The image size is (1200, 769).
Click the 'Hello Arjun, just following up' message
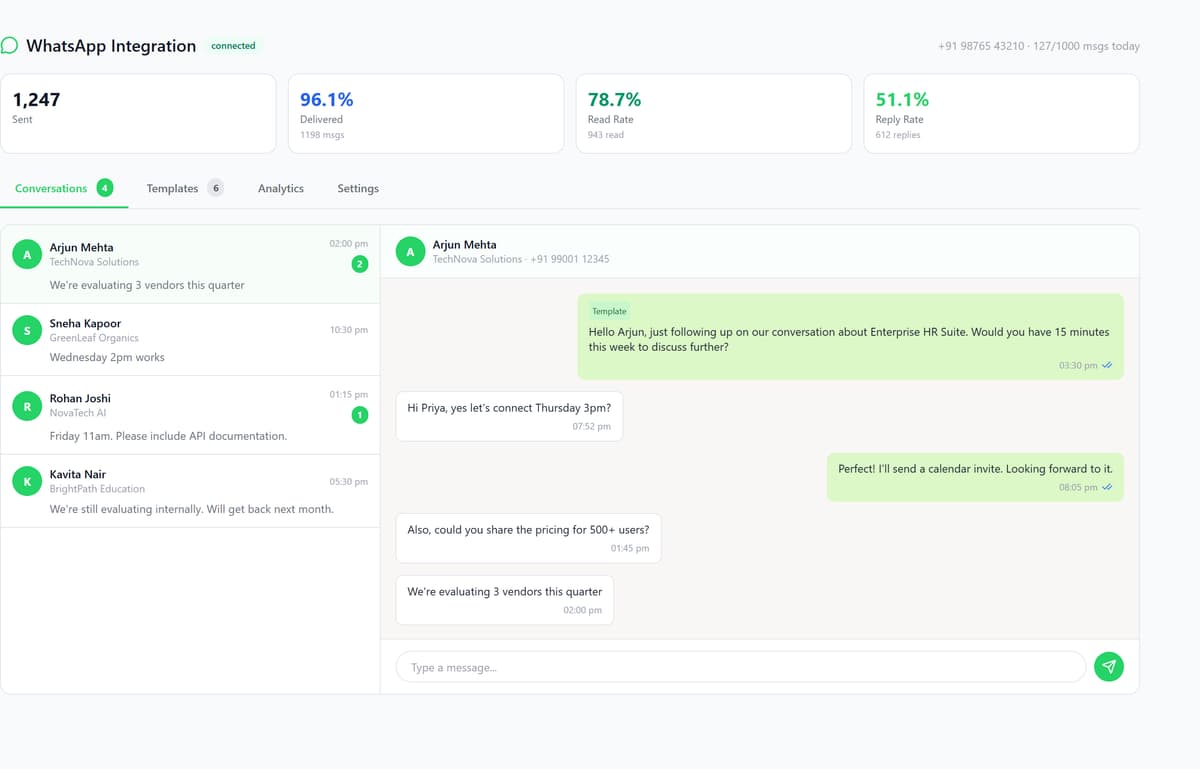coord(850,336)
